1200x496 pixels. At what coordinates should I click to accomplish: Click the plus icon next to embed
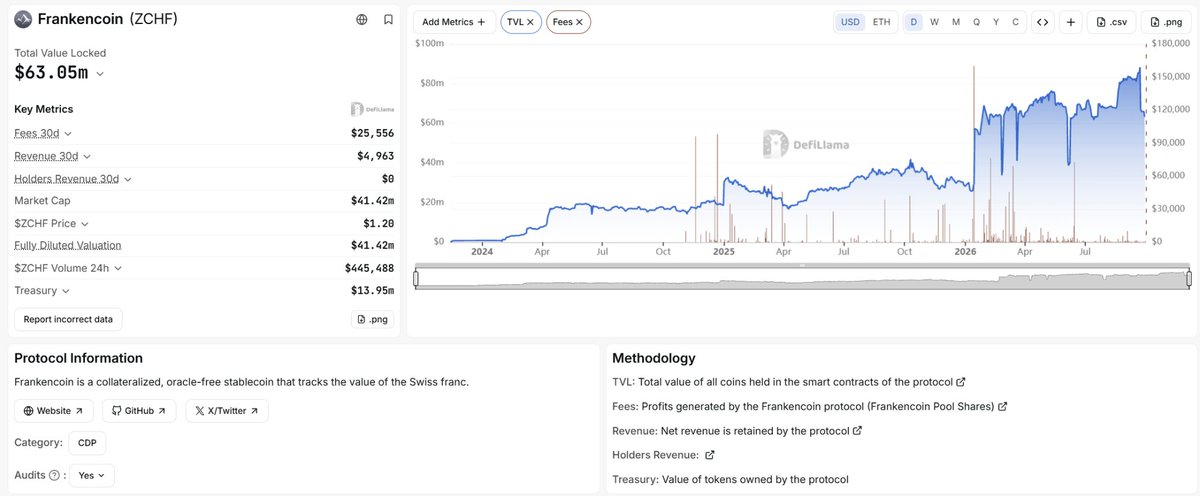pyautogui.click(x=1071, y=22)
